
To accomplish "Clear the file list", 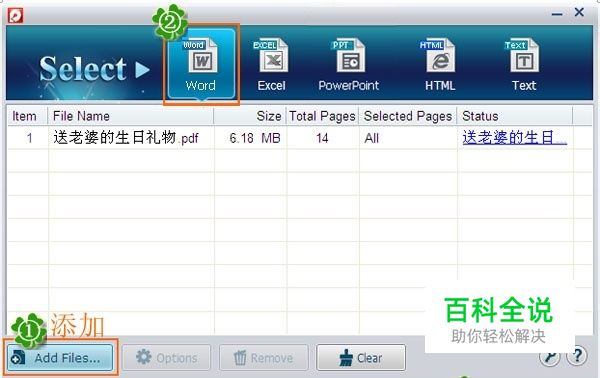I will tap(361, 358).
